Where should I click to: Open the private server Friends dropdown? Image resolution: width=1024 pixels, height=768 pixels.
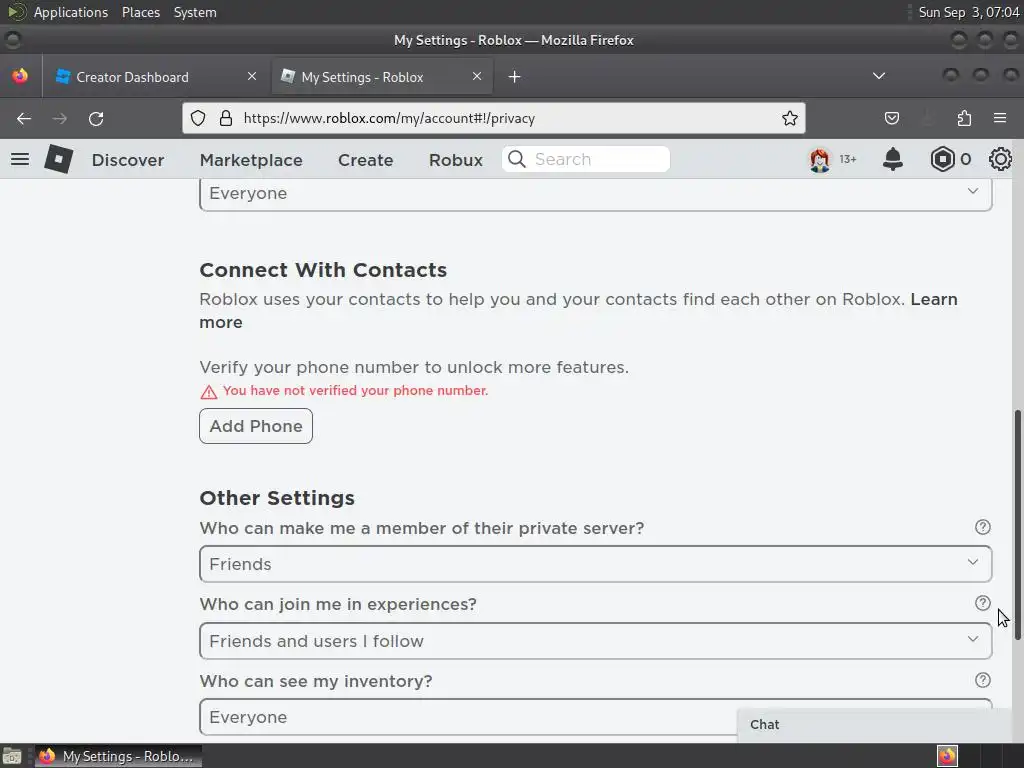click(596, 564)
